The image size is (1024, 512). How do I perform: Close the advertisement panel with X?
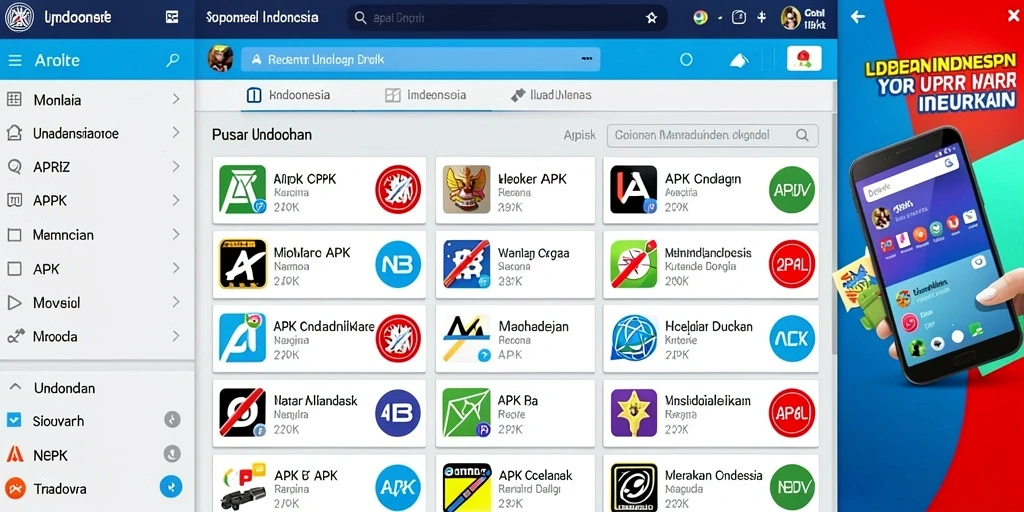coord(1014,16)
